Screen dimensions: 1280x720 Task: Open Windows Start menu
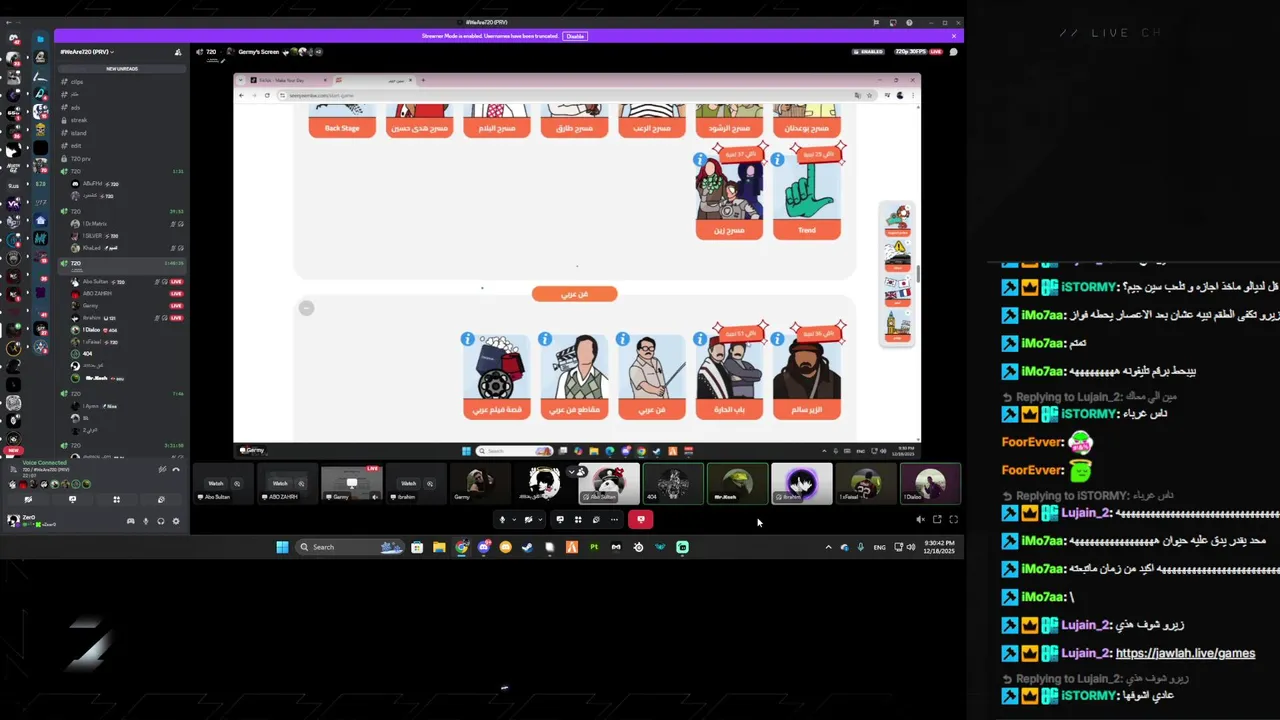(282, 547)
